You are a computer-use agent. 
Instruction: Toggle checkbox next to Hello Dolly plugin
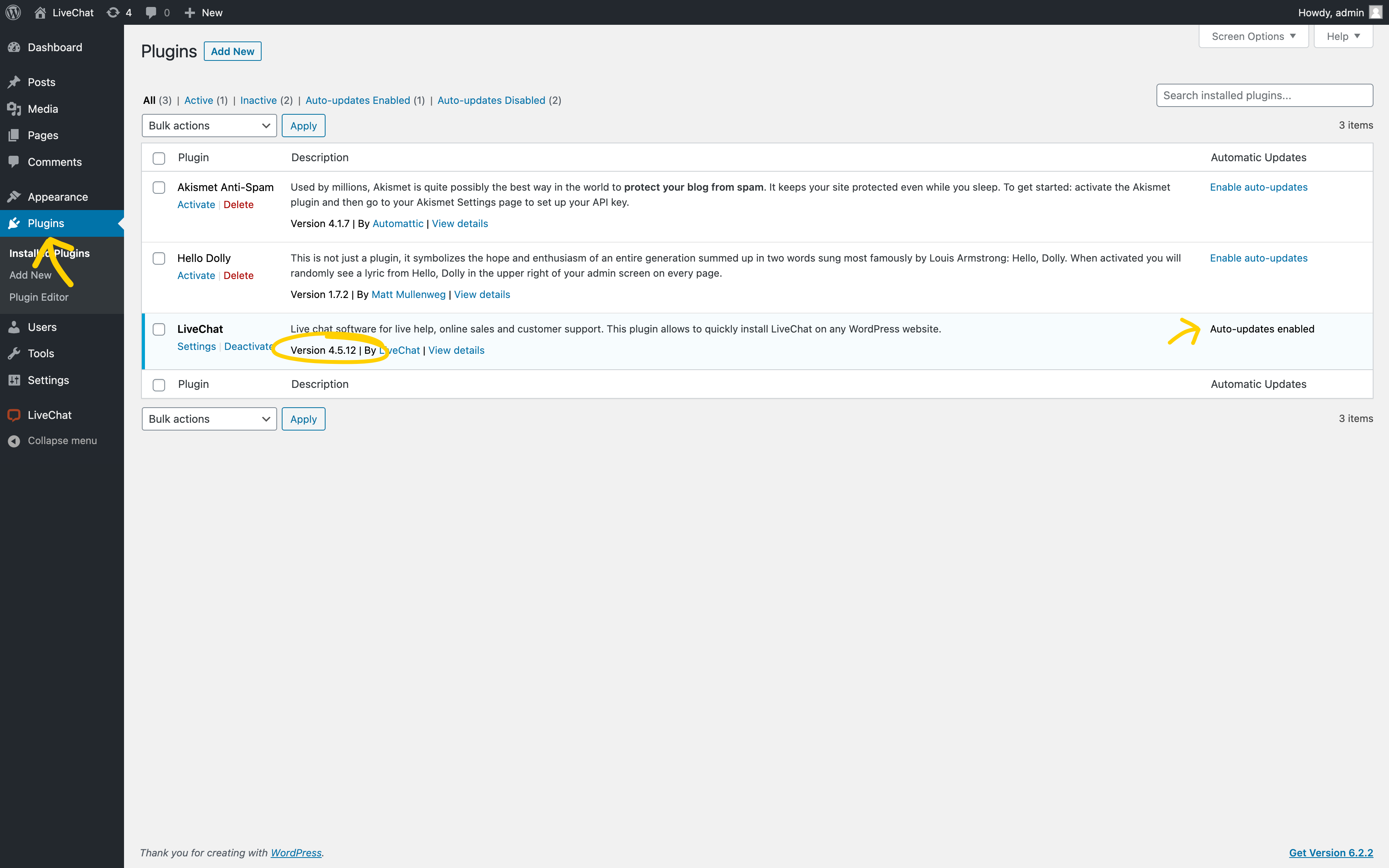158,259
